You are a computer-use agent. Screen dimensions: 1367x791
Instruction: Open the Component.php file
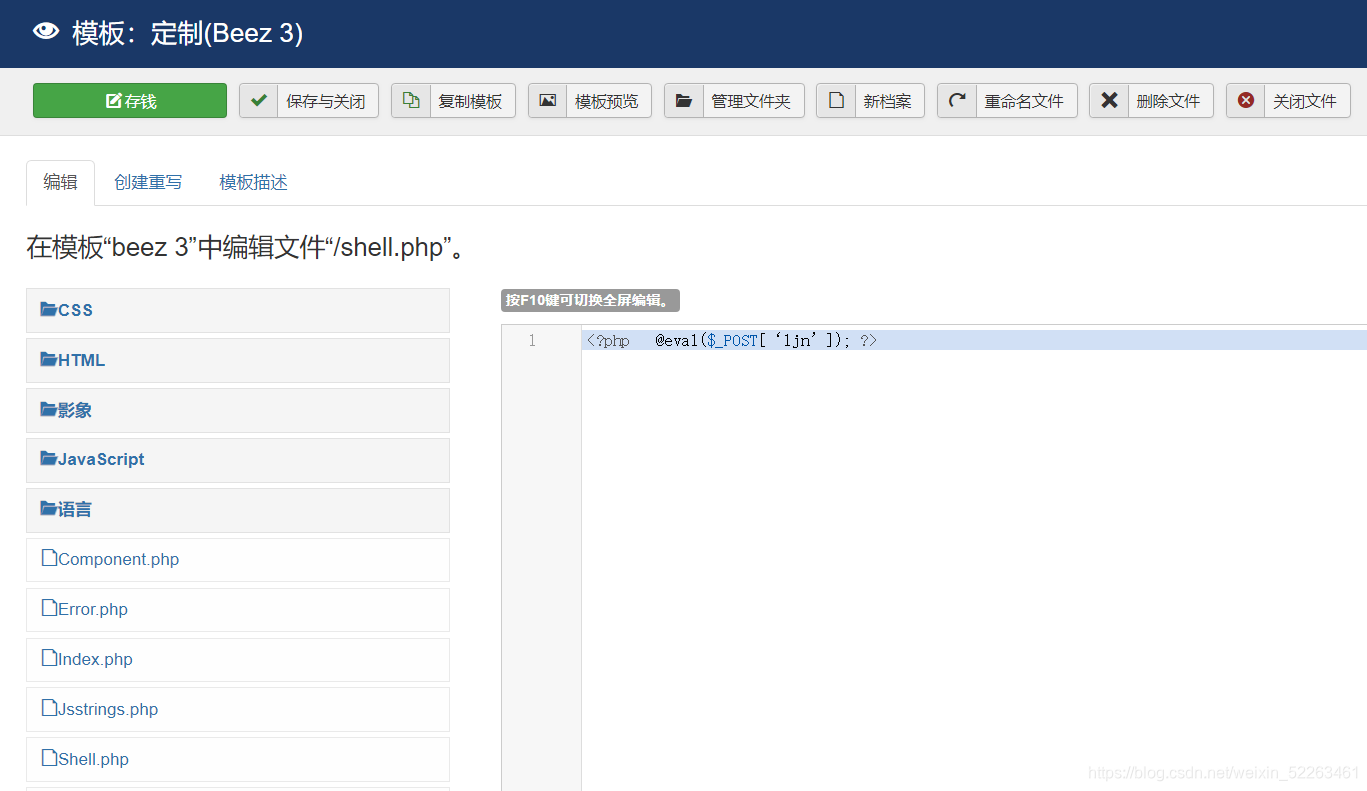click(x=238, y=560)
